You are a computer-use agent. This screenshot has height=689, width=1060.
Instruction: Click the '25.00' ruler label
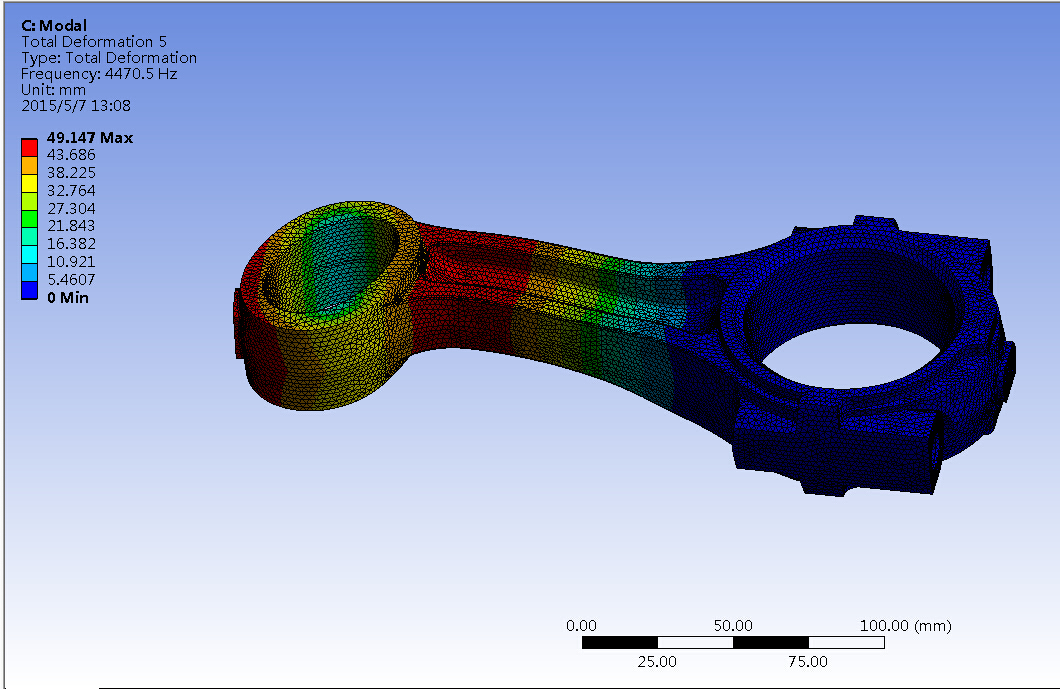tap(657, 661)
